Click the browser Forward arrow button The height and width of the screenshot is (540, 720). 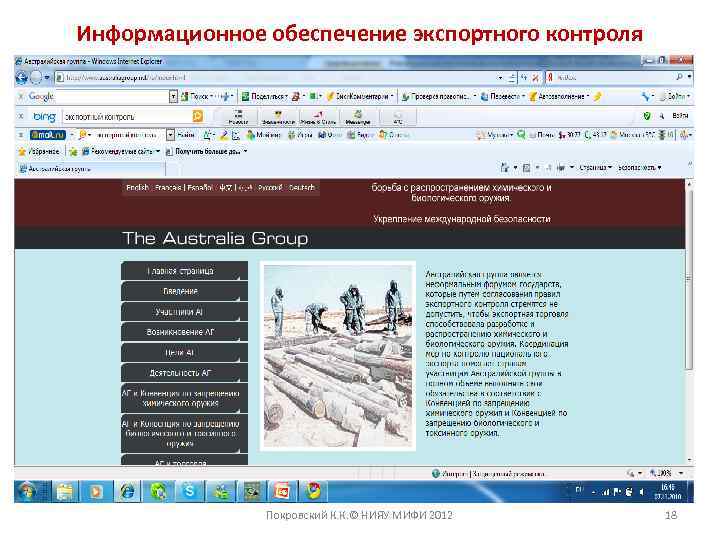tap(36, 77)
